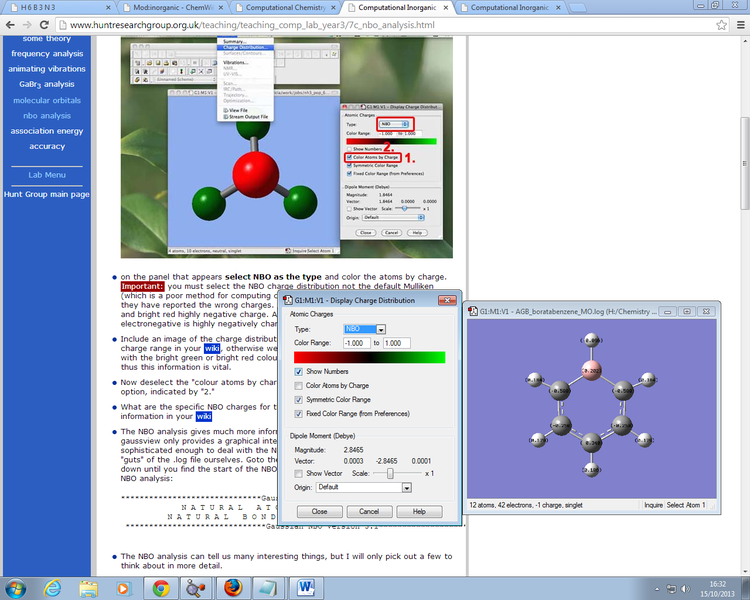Open the Windows Start menu

[x=15, y=588]
